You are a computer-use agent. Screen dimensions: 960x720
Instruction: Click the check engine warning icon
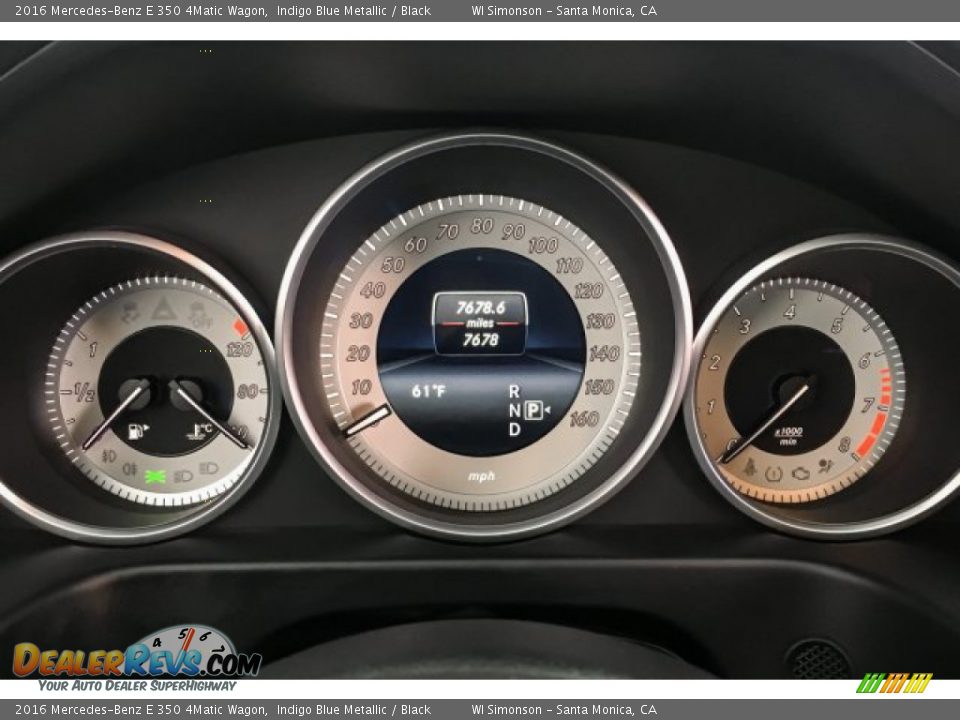pos(800,473)
